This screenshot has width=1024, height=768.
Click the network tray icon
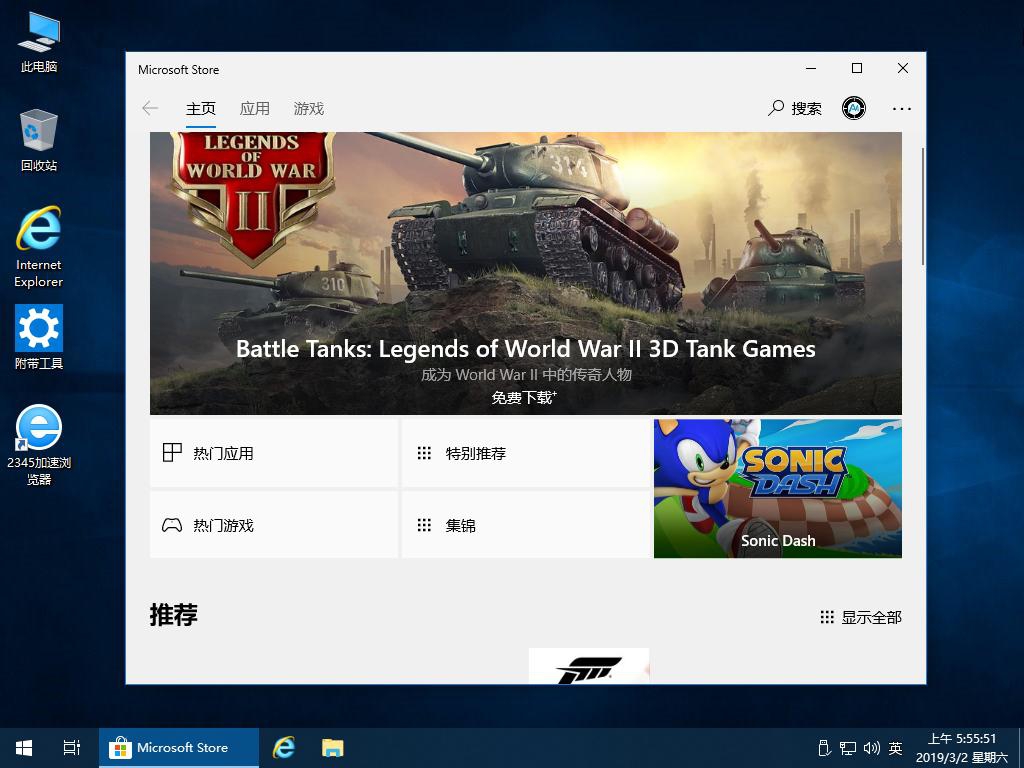coord(848,748)
